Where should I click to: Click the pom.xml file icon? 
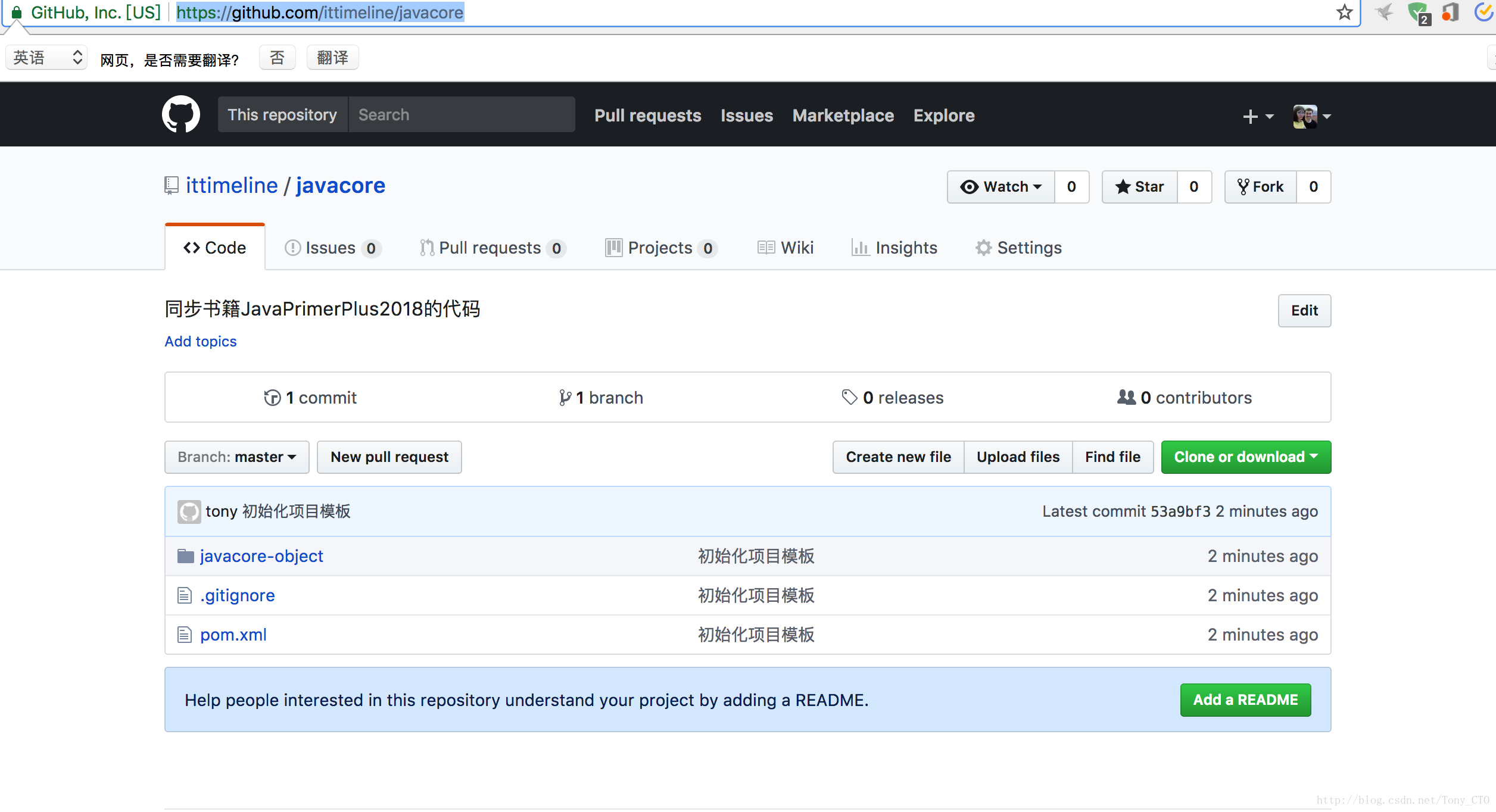point(185,635)
